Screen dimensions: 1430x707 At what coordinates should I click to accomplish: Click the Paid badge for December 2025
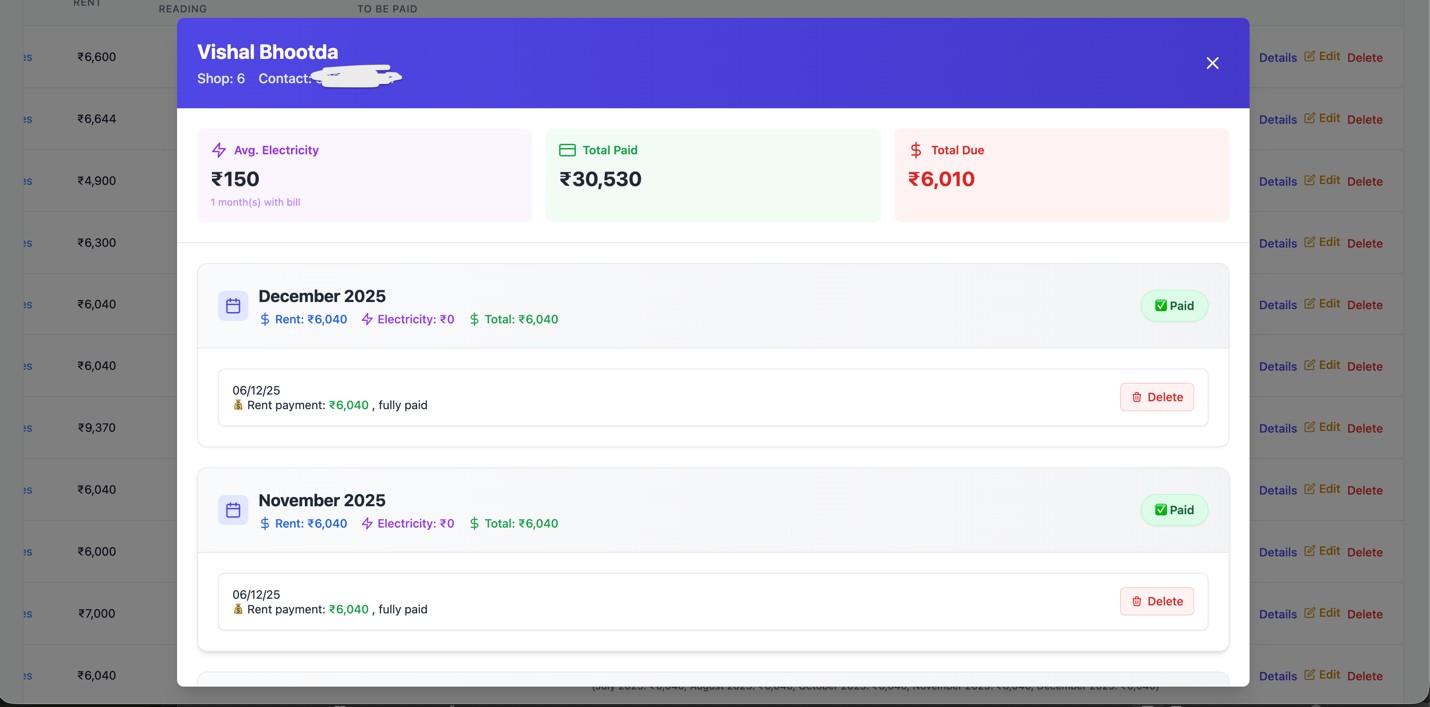click(x=1174, y=306)
